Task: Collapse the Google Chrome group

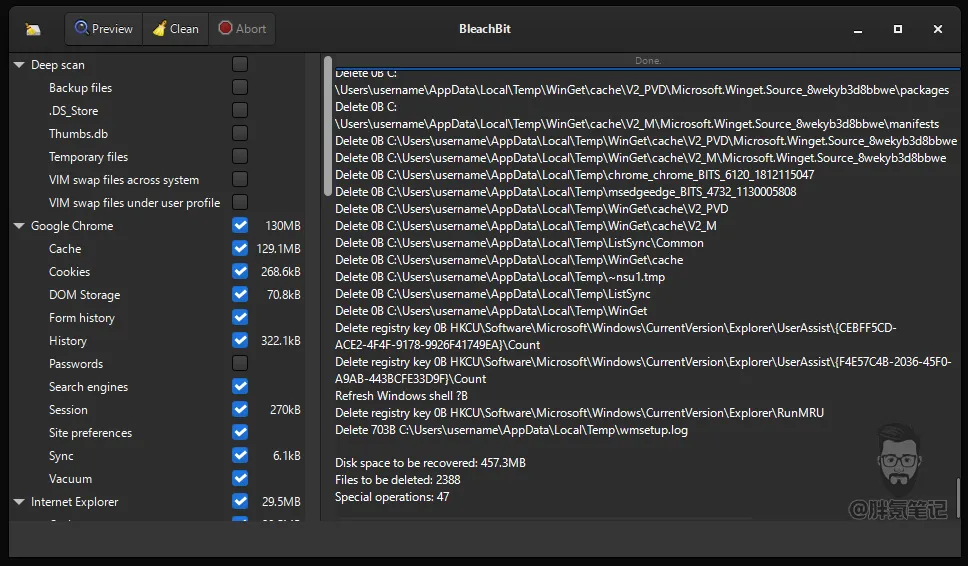Action: click(x=19, y=226)
